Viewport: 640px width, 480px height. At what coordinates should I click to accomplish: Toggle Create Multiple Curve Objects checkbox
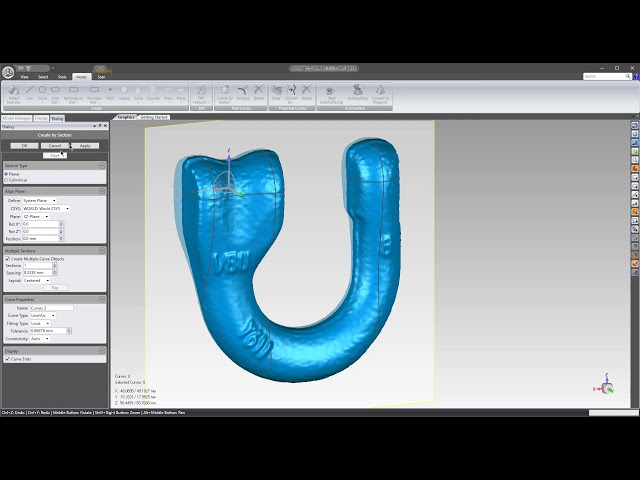coord(7,259)
